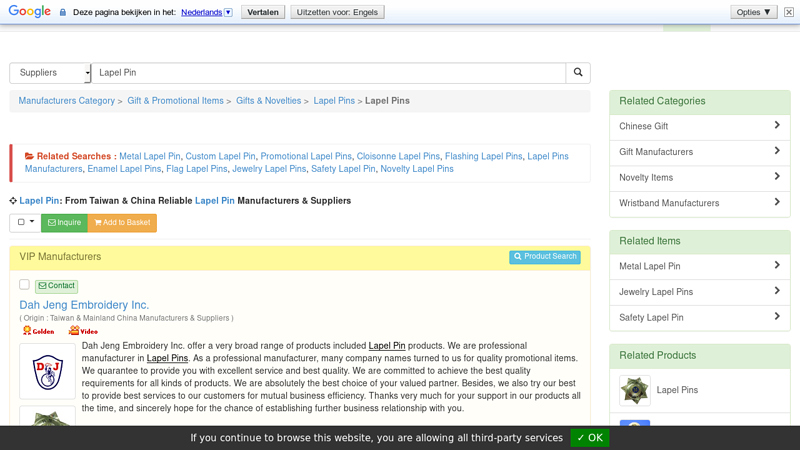Viewport: 800px width, 450px height.
Task: Go to Gifts & Novelties breadcrumb
Action: (268, 101)
